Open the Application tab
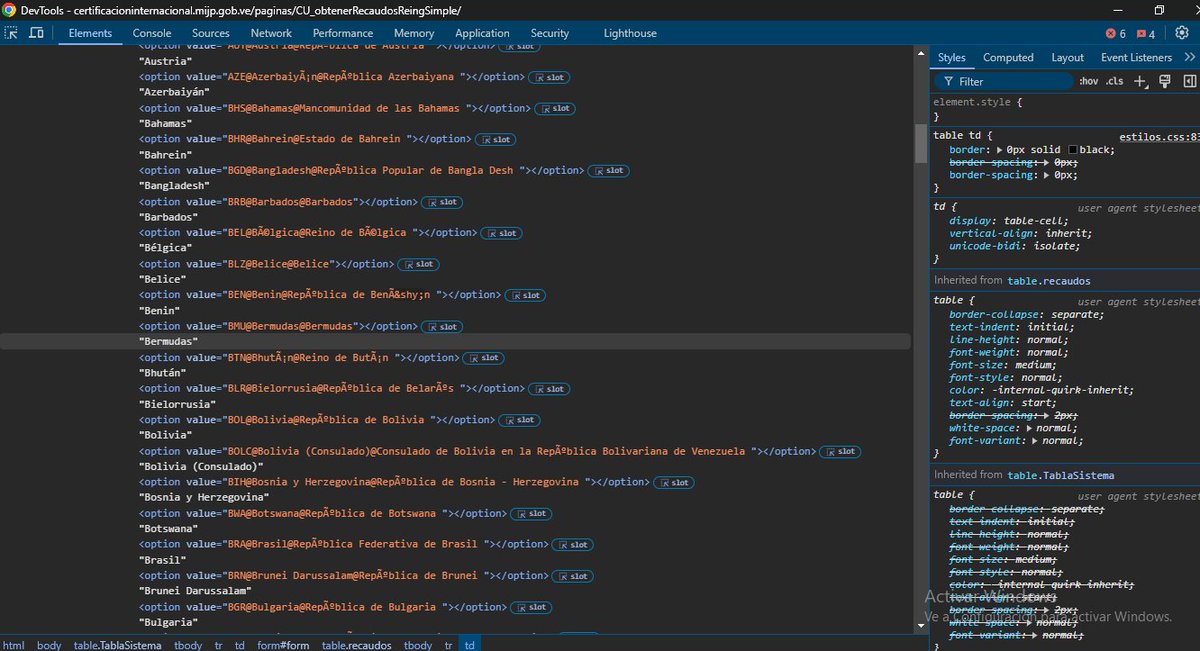 pos(482,33)
